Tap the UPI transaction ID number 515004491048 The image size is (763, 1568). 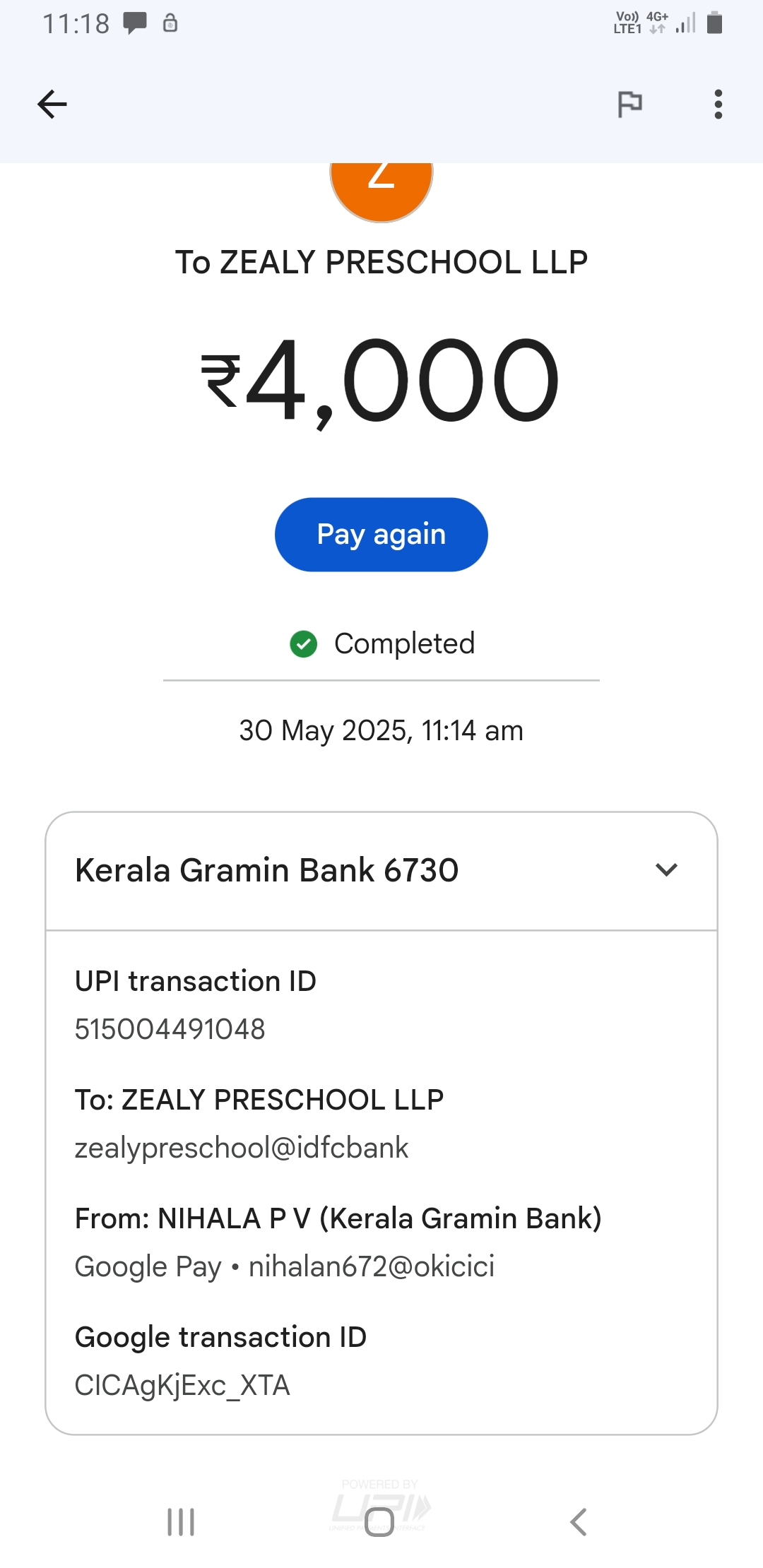[170, 1029]
